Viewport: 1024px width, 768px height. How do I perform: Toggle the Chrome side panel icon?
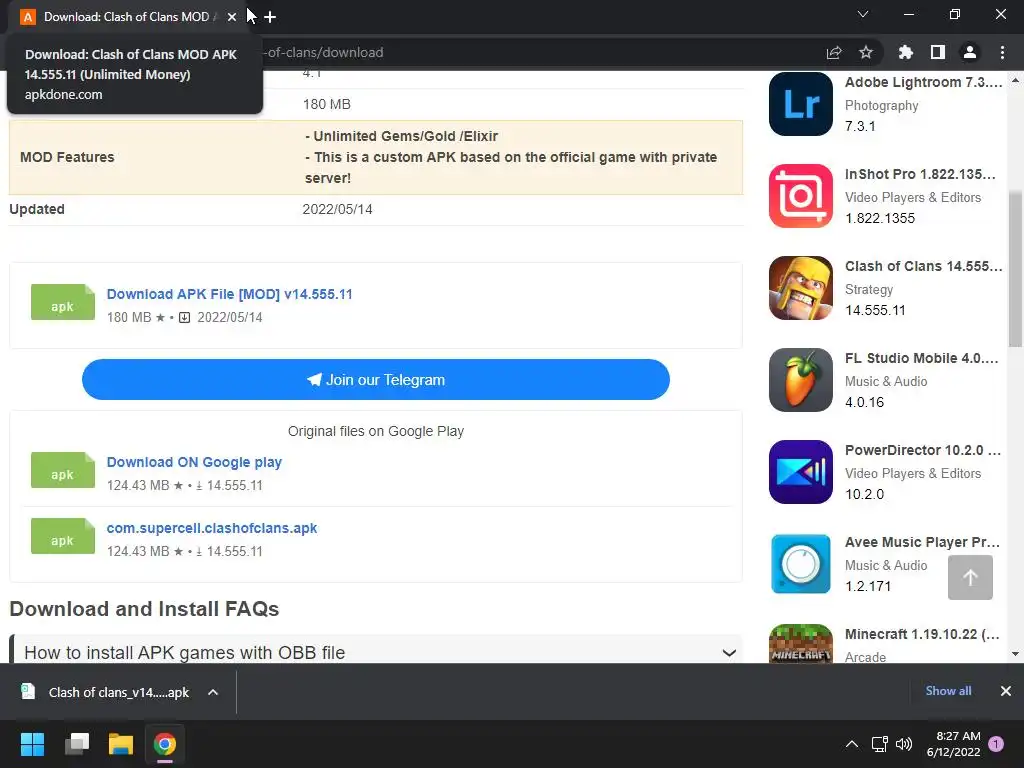pos(938,52)
